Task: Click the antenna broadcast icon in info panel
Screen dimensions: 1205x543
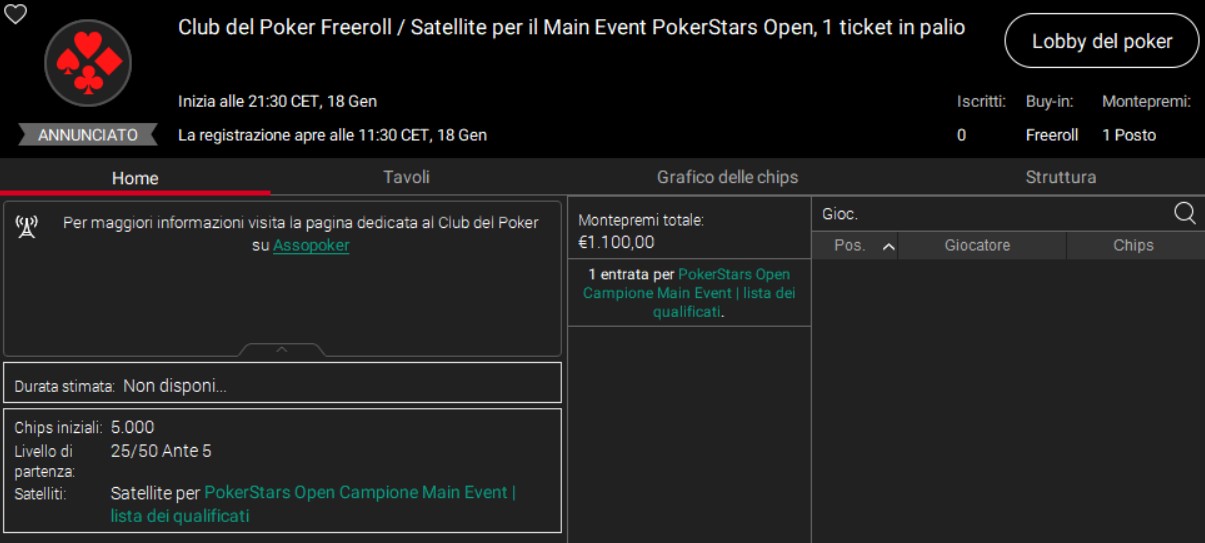Action: pos(26,226)
